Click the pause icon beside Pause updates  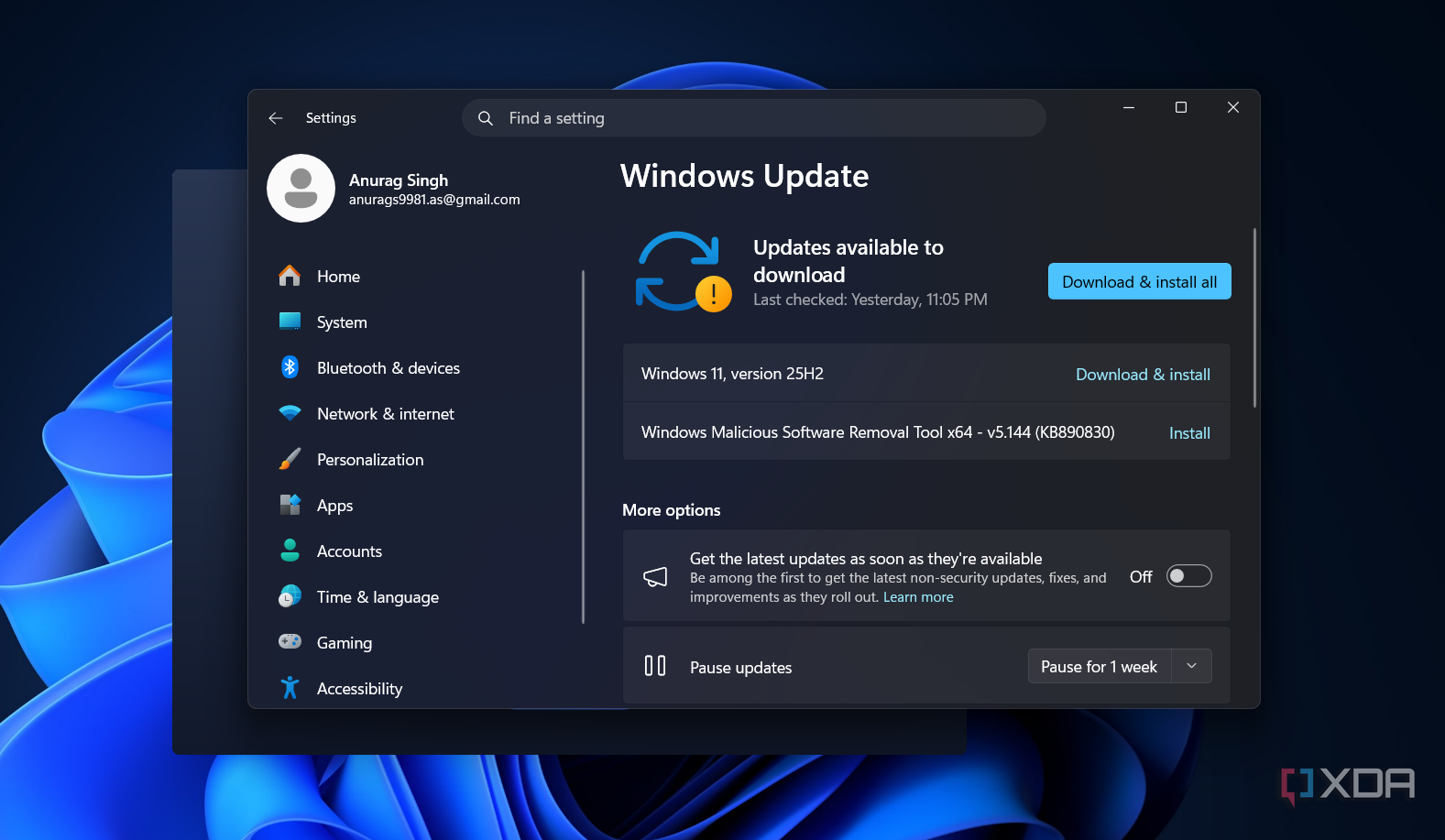655,666
